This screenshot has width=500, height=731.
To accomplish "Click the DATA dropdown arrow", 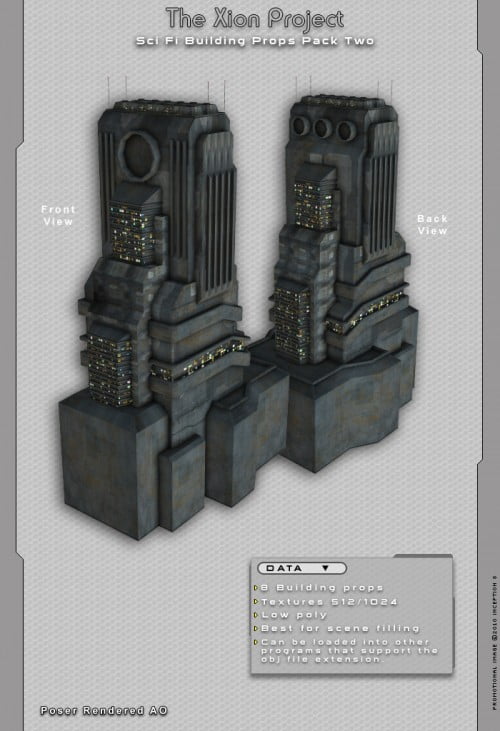I will [325, 568].
